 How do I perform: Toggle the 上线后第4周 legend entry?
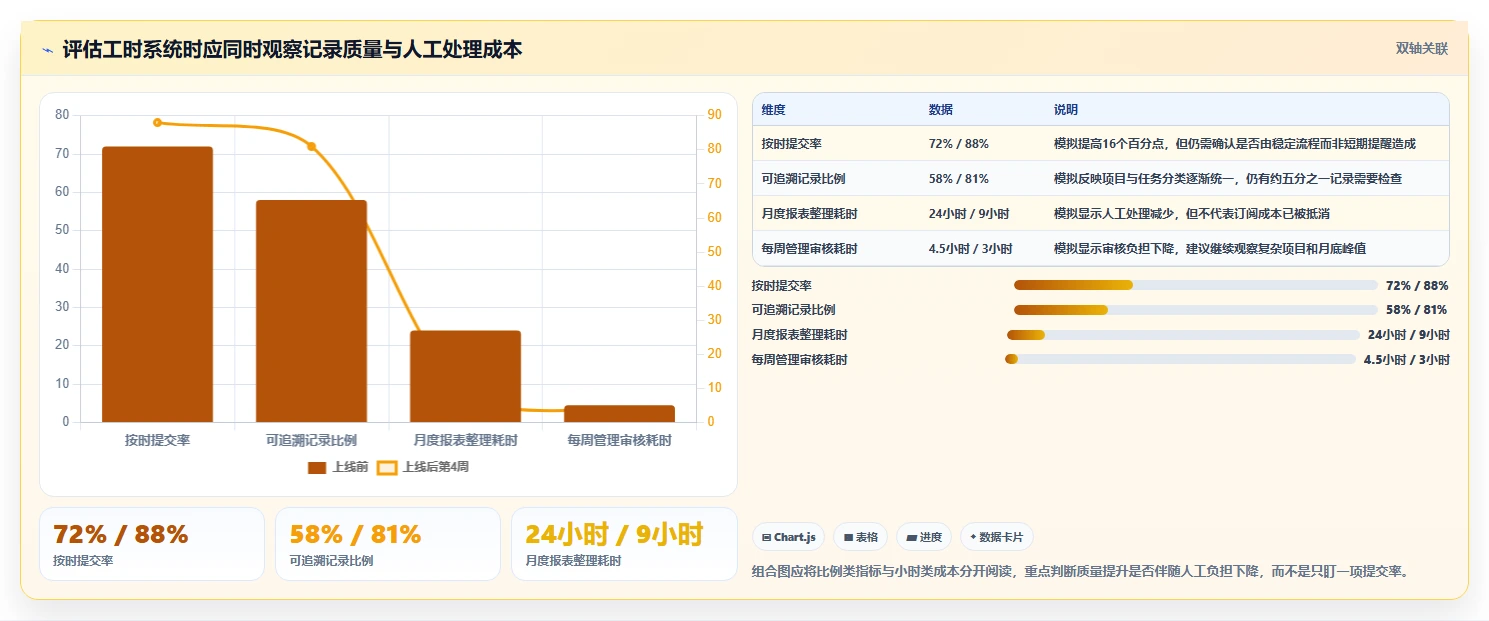pyautogui.click(x=422, y=467)
